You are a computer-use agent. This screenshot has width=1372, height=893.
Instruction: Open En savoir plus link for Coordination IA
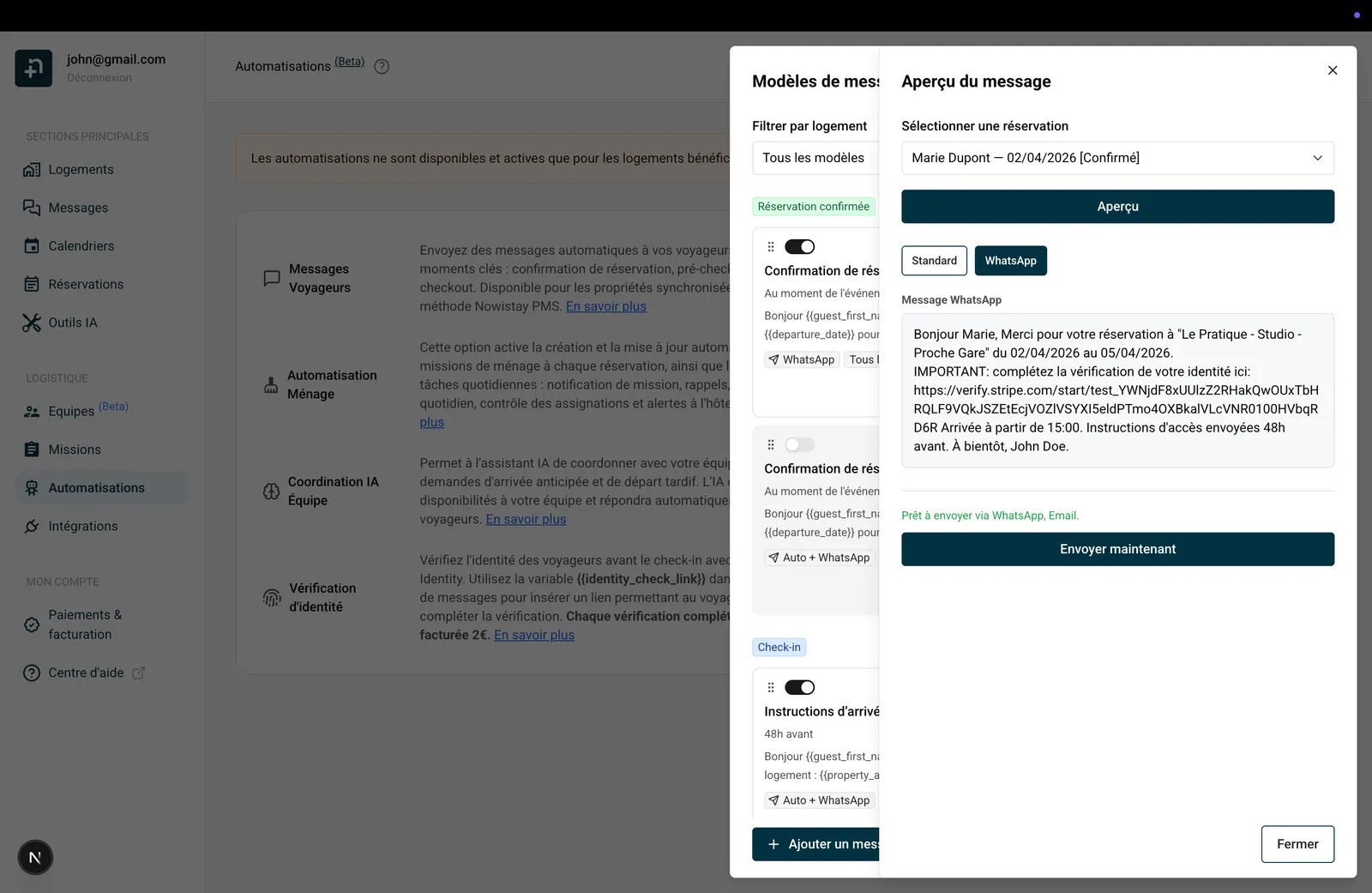click(x=526, y=519)
